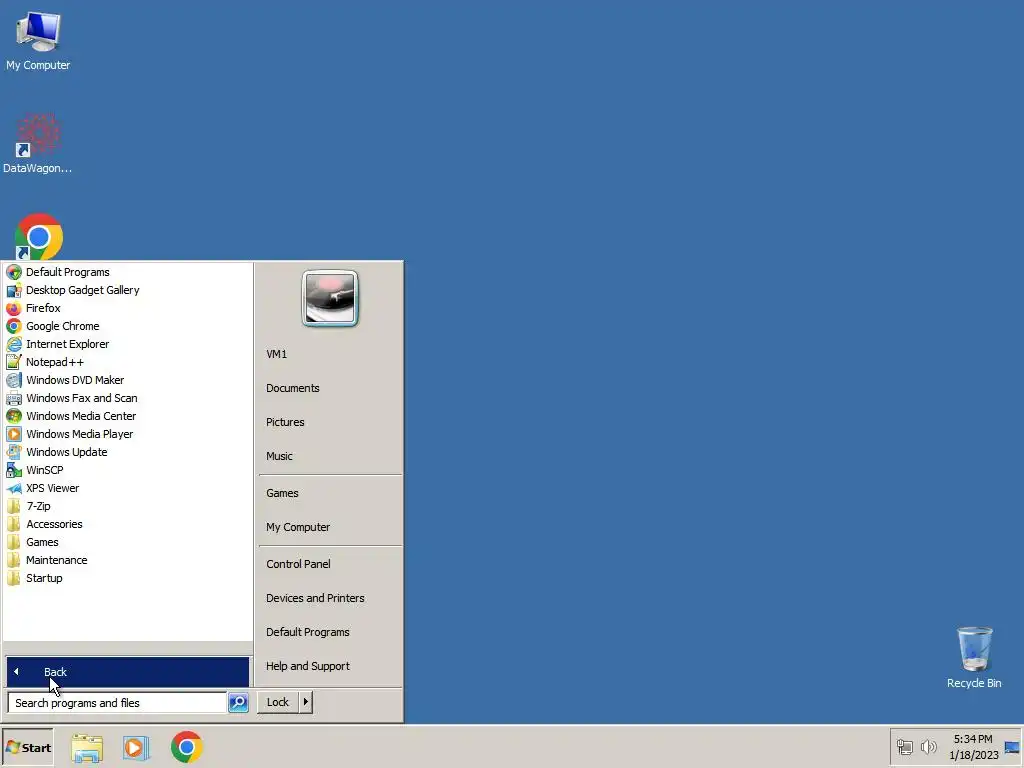
Task: Open the Windows Update icon
Action: pyautogui.click(x=14, y=452)
